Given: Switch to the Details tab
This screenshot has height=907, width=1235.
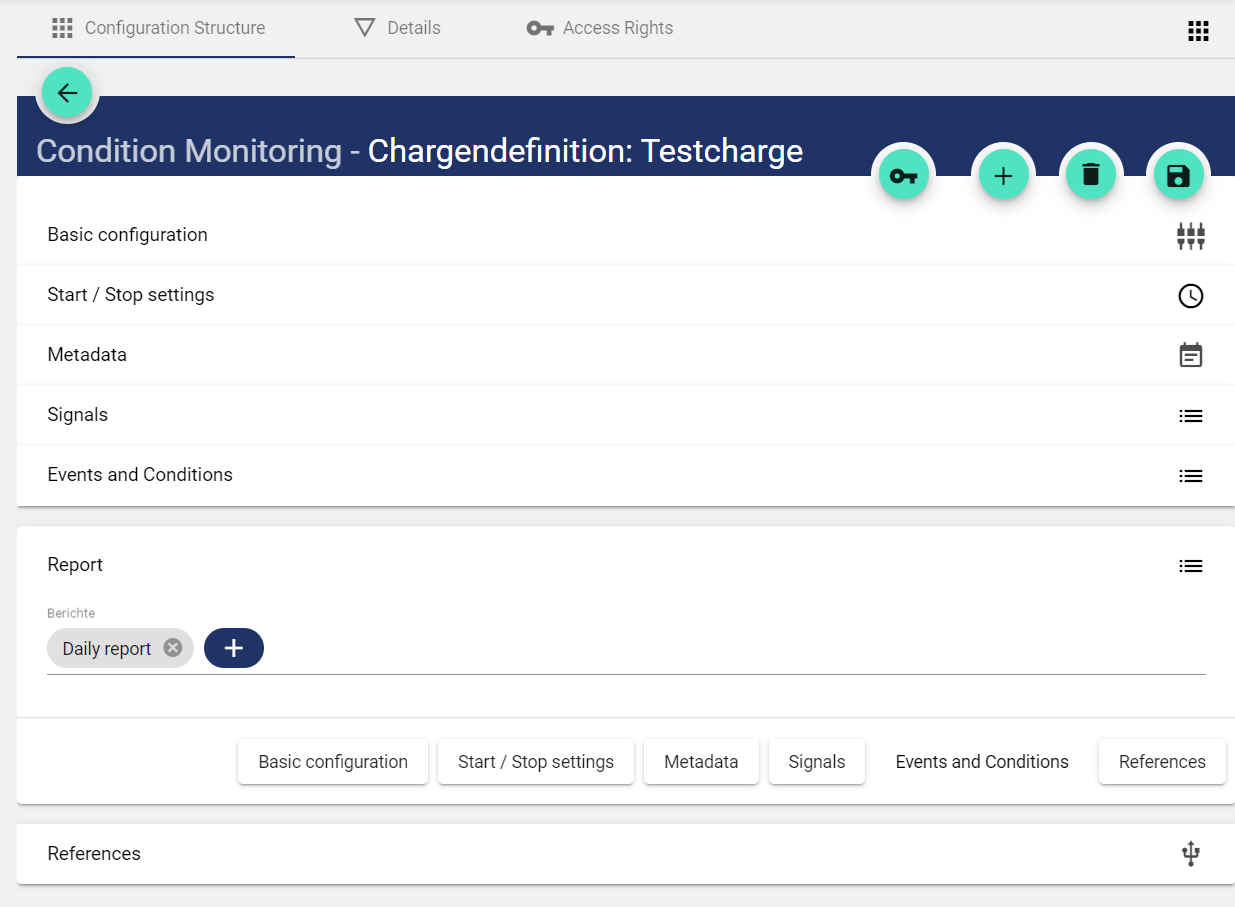Looking at the screenshot, I should click(398, 28).
